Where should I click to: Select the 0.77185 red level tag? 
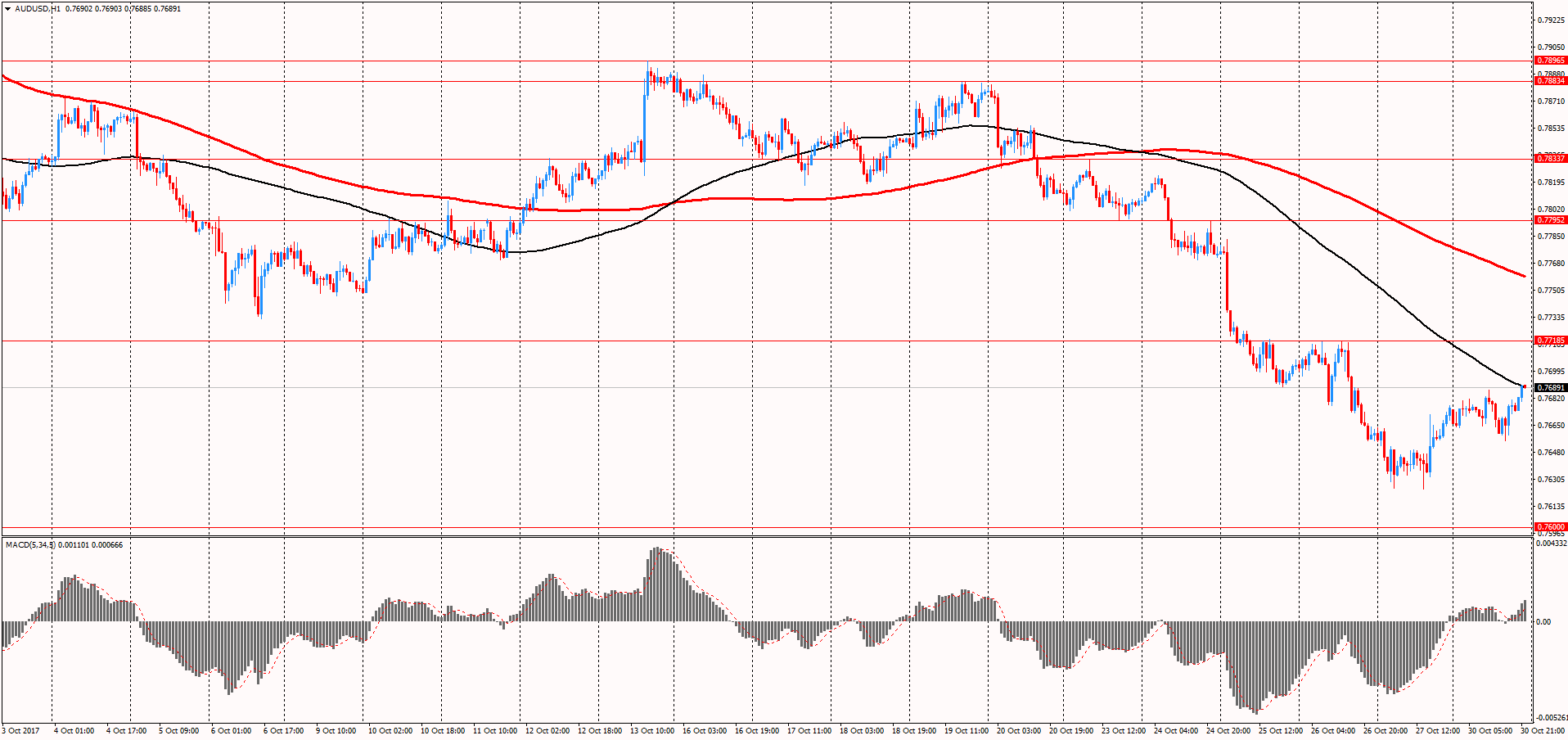(x=1550, y=341)
